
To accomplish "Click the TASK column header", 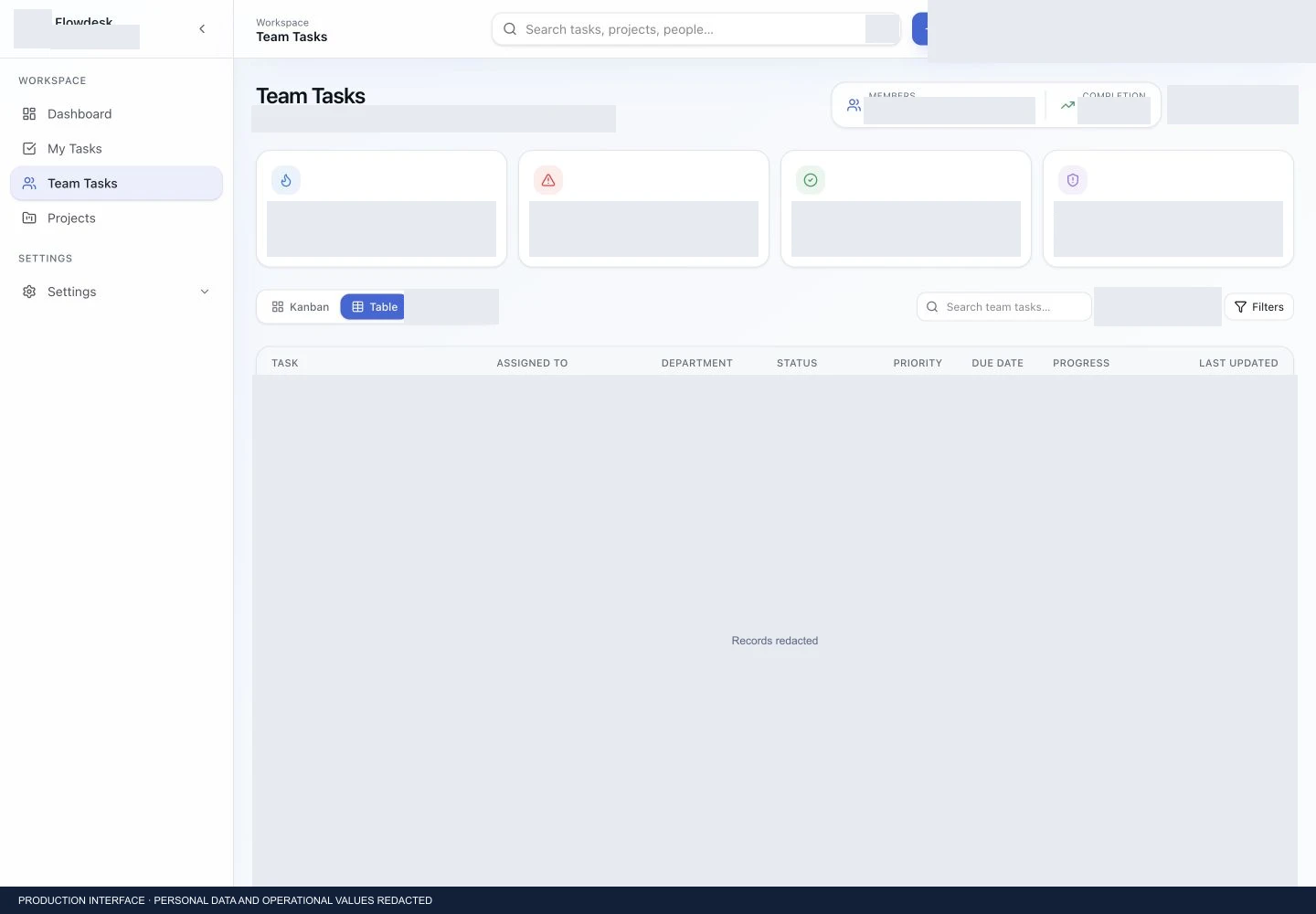I will pyautogui.click(x=285, y=363).
